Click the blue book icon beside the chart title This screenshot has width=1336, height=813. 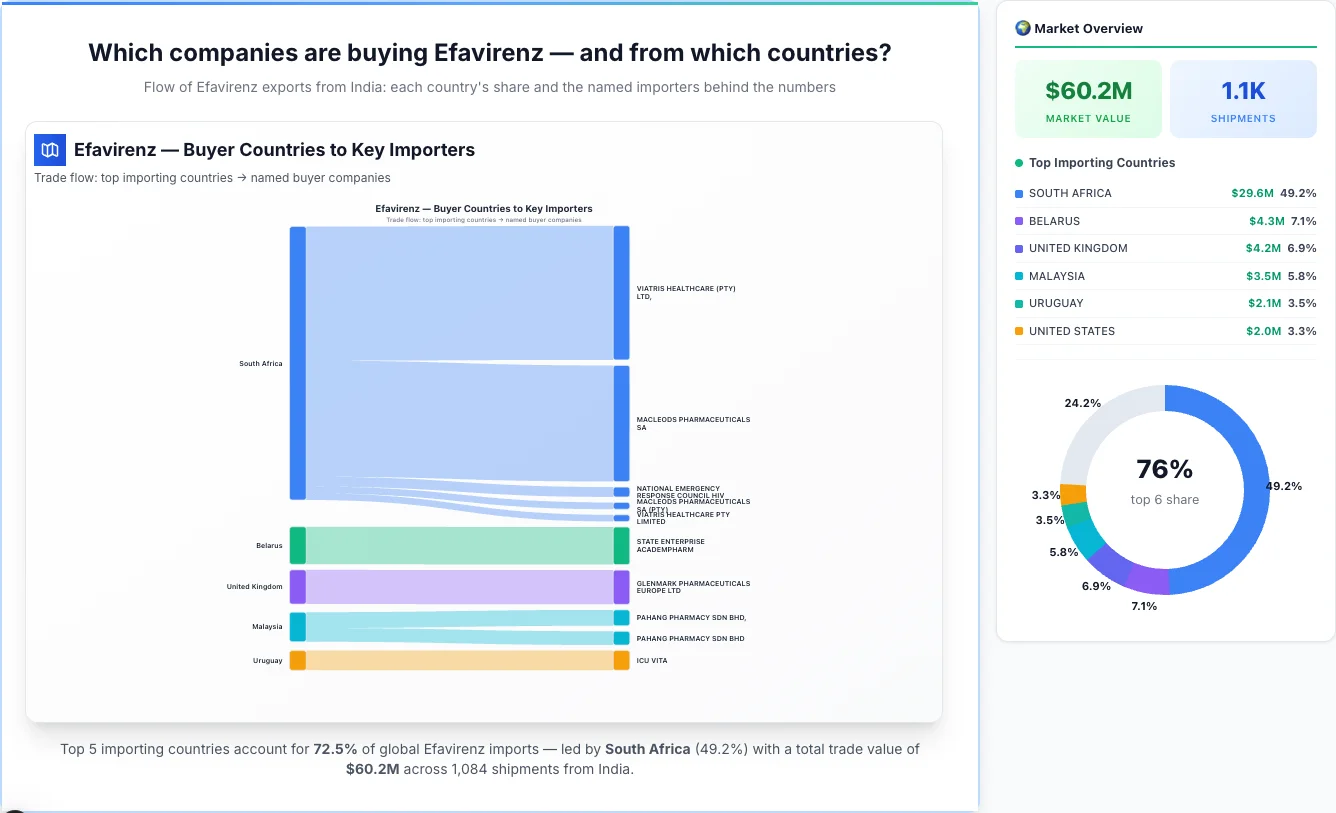49,149
